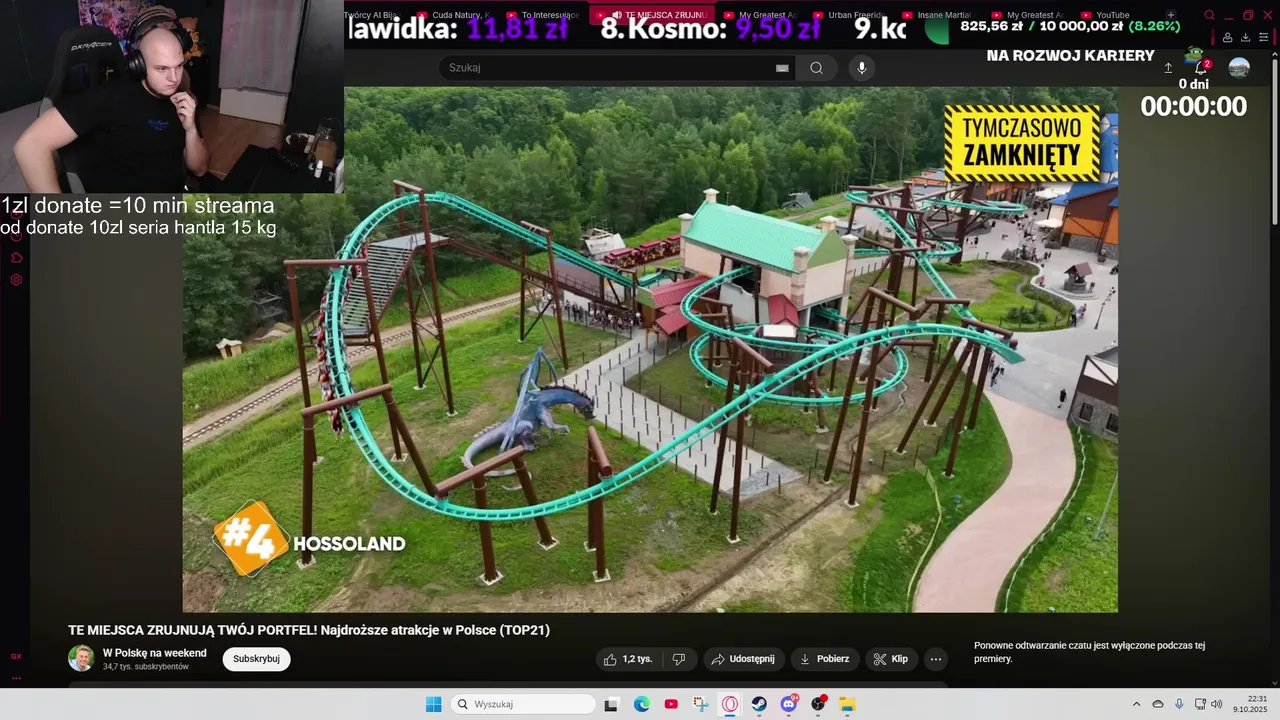Launch Microsoft Edge from the taskbar
This screenshot has height=720, width=1280.
(x=642, y=704)
